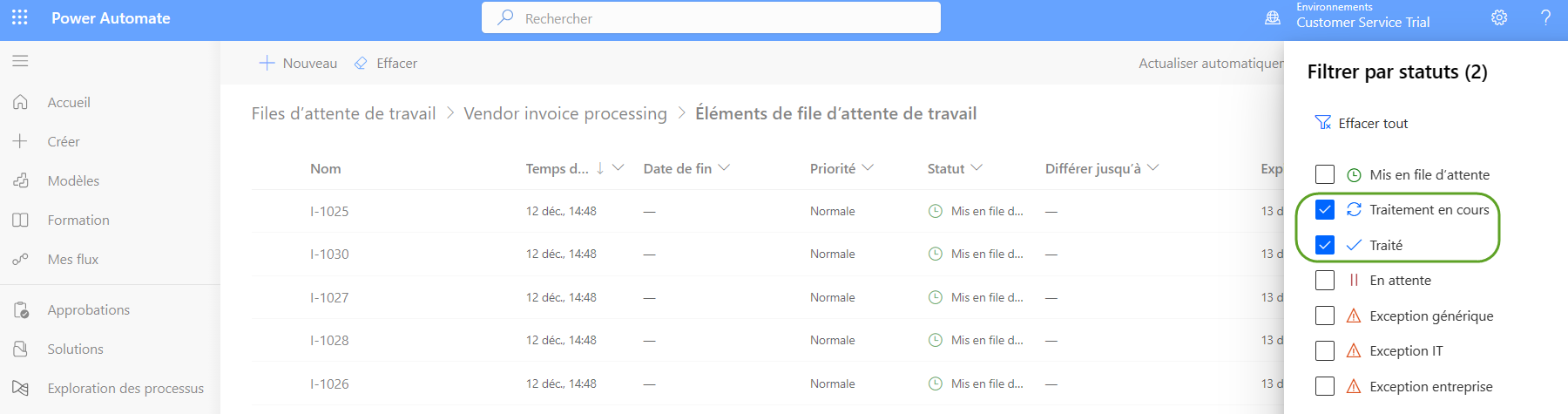
Task: Check the Mis en file d'attente filter
Action: pos(1325,174)
